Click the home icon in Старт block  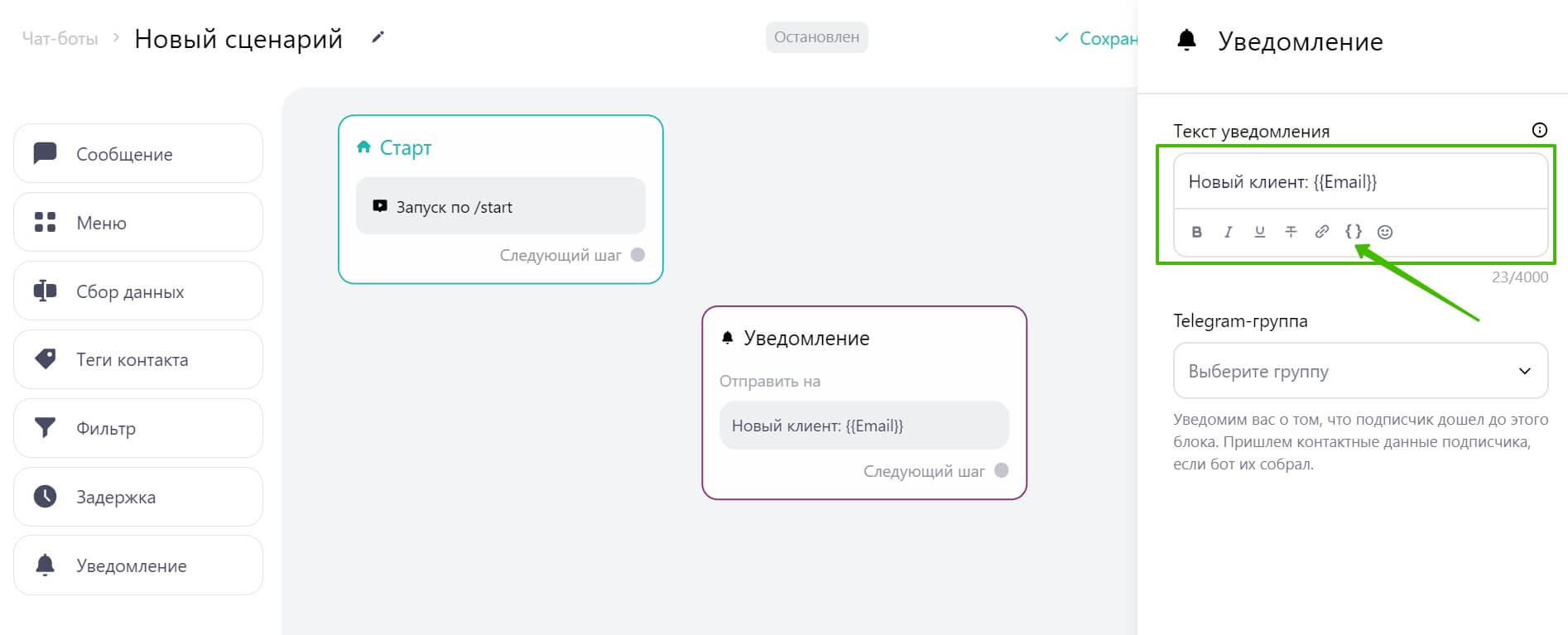(363, 147)
